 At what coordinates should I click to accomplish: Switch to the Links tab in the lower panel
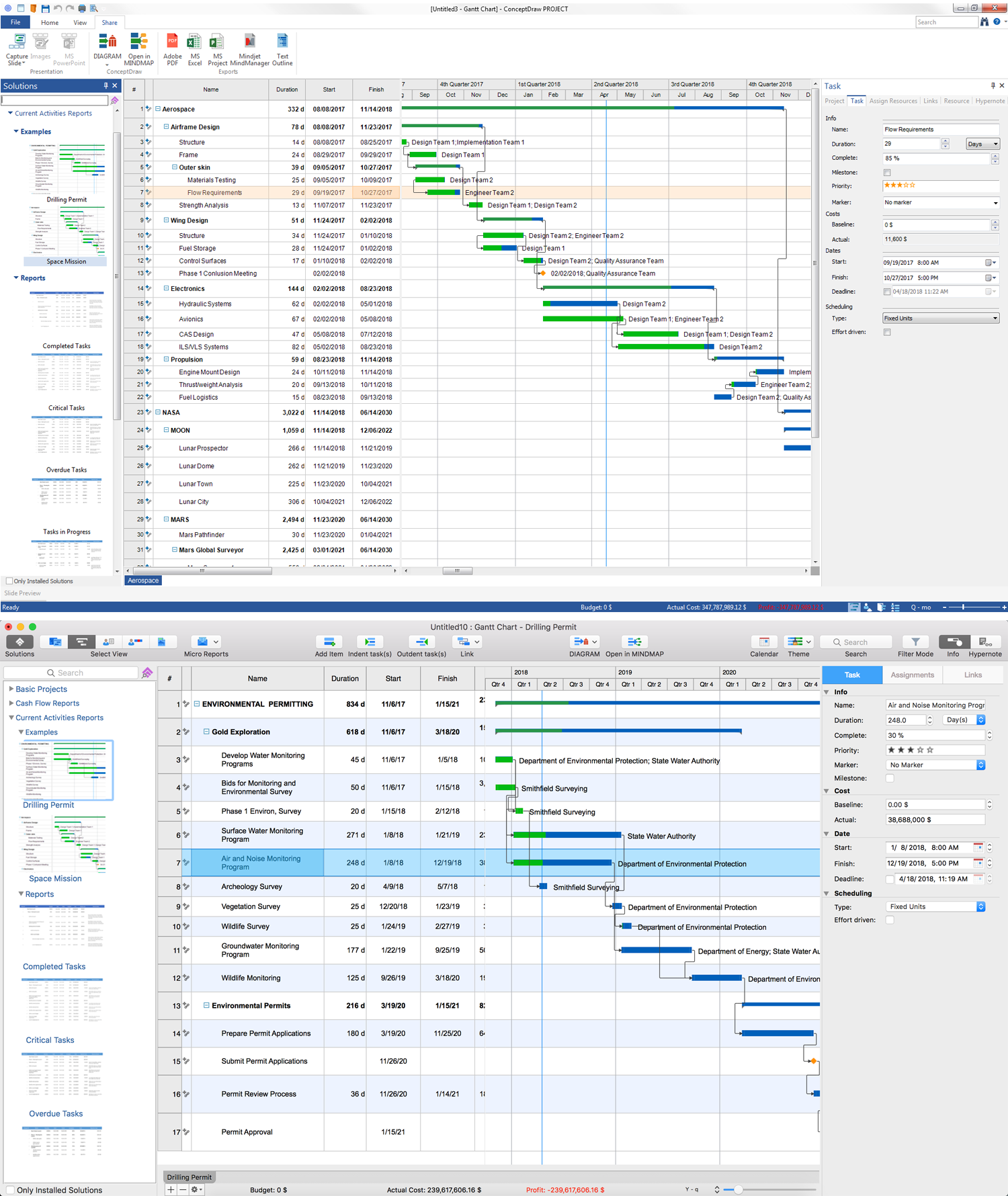(x=972, y=675)
